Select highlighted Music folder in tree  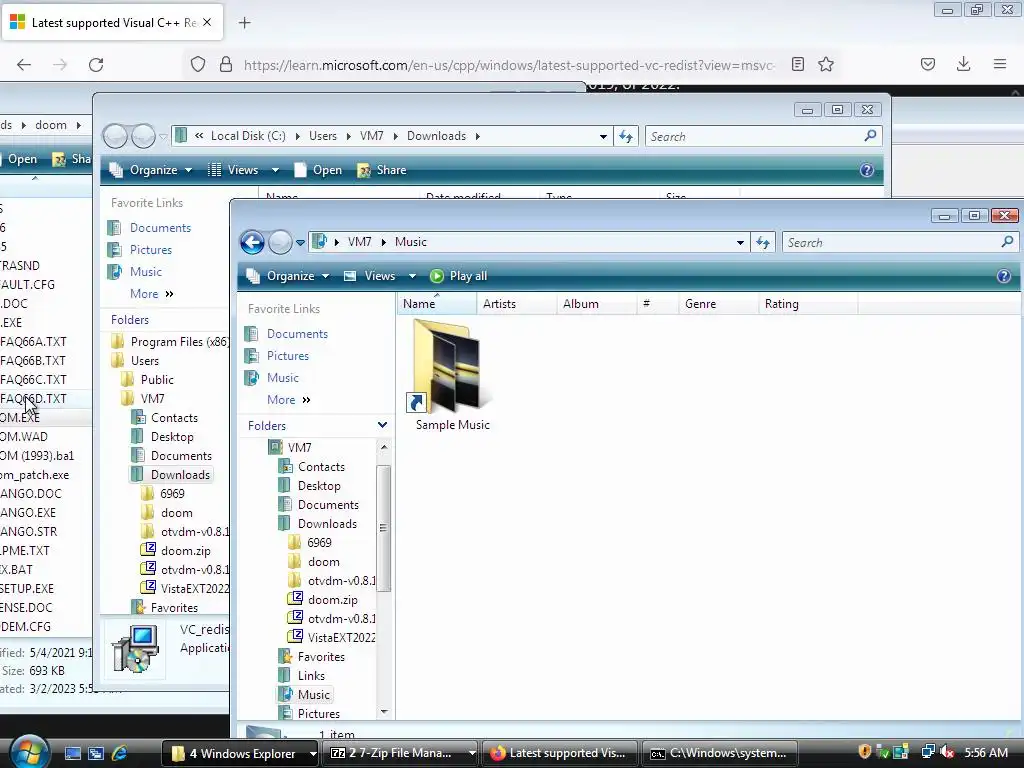313,695
